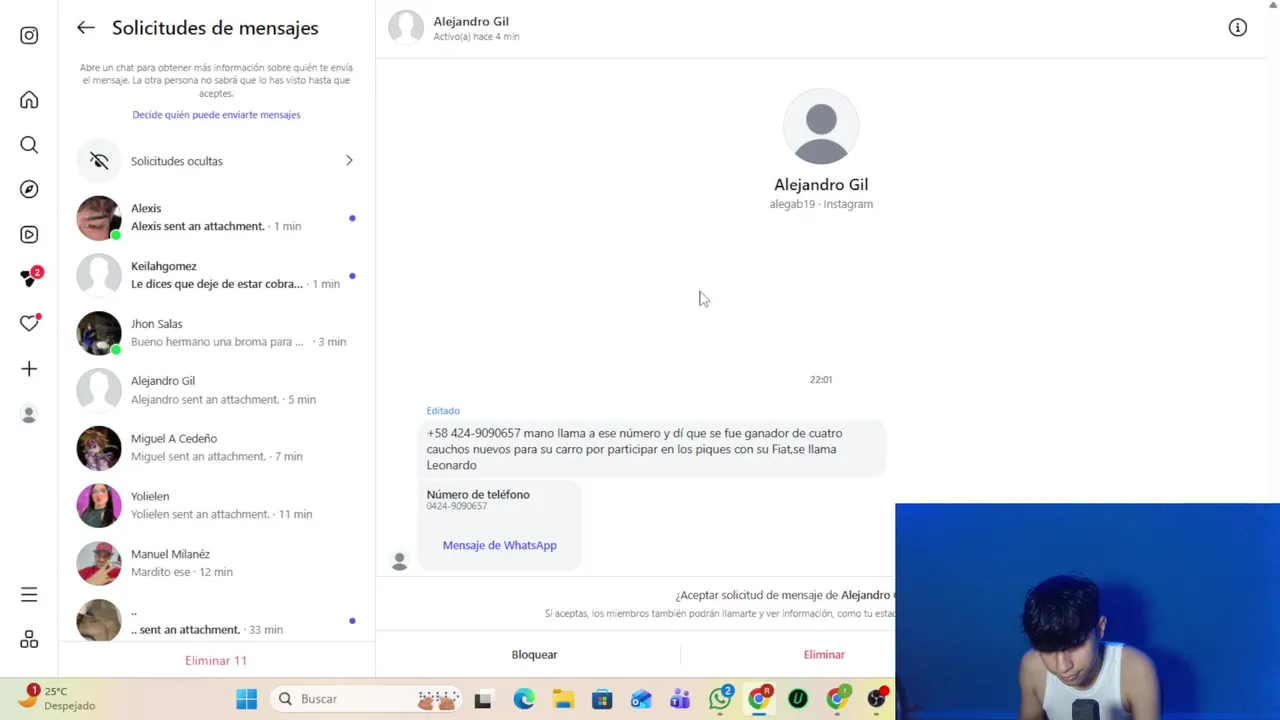Click the Instagram logo icon
This screenshot has height=720, width=1280.
coord(29,36)
